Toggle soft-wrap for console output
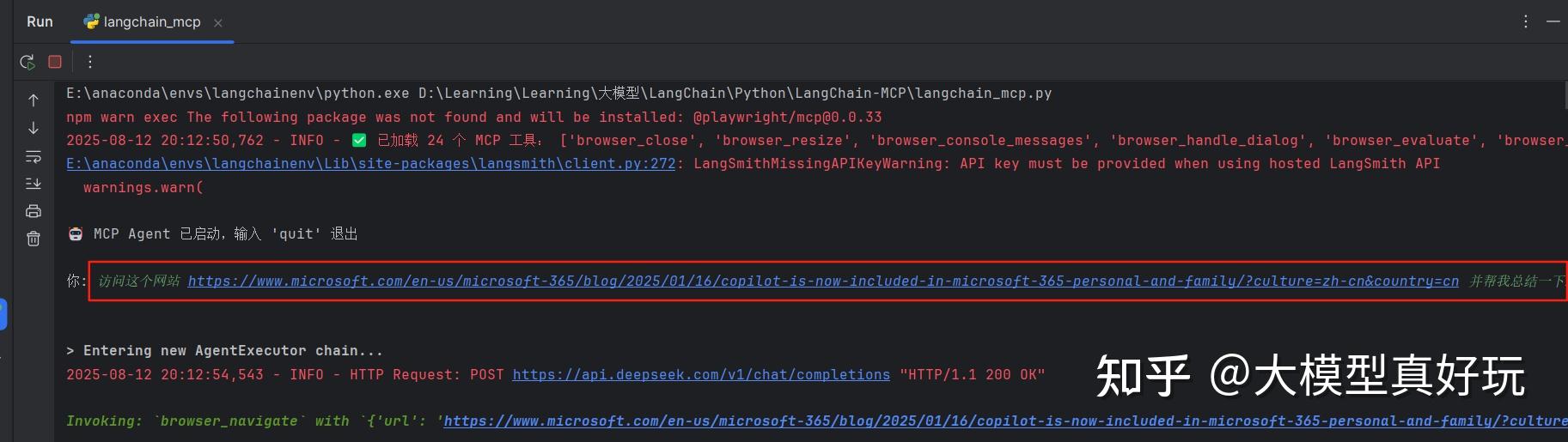 pyautogui.click(x=34, y=156)
